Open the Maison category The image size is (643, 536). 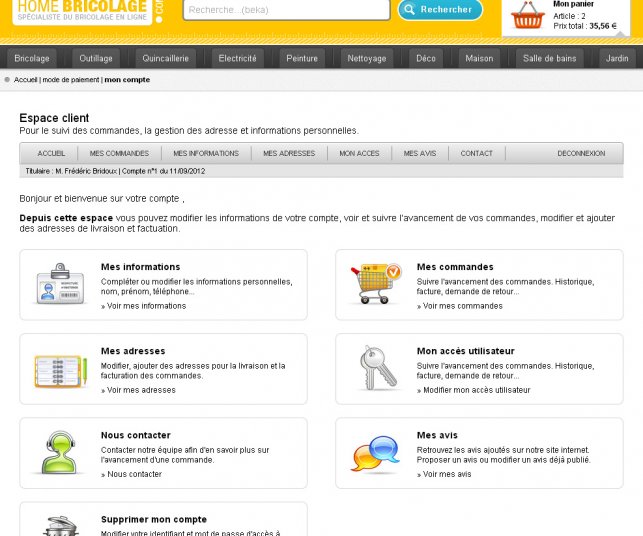pyautogui.click(x=479, y=58)
